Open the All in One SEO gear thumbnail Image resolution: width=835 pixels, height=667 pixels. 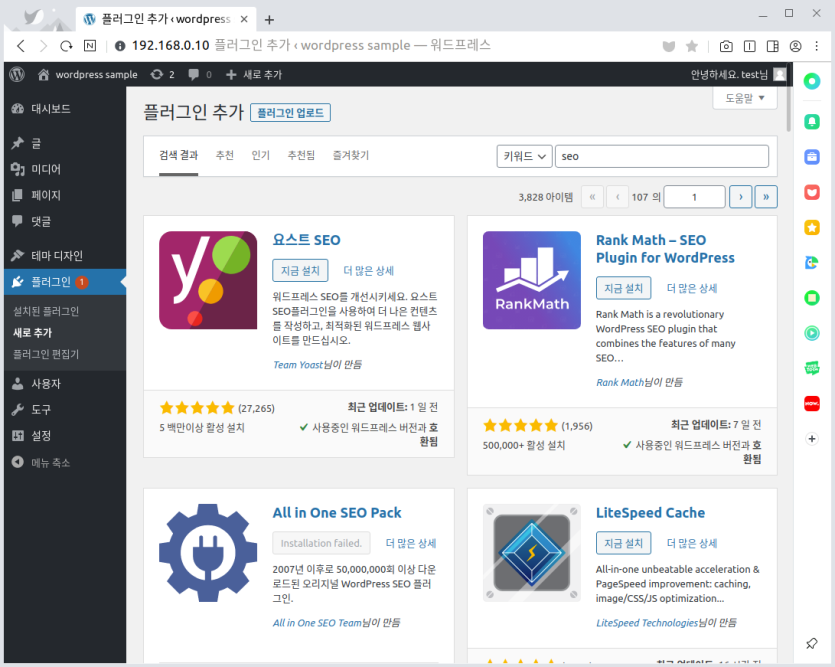tap(208, 553)
